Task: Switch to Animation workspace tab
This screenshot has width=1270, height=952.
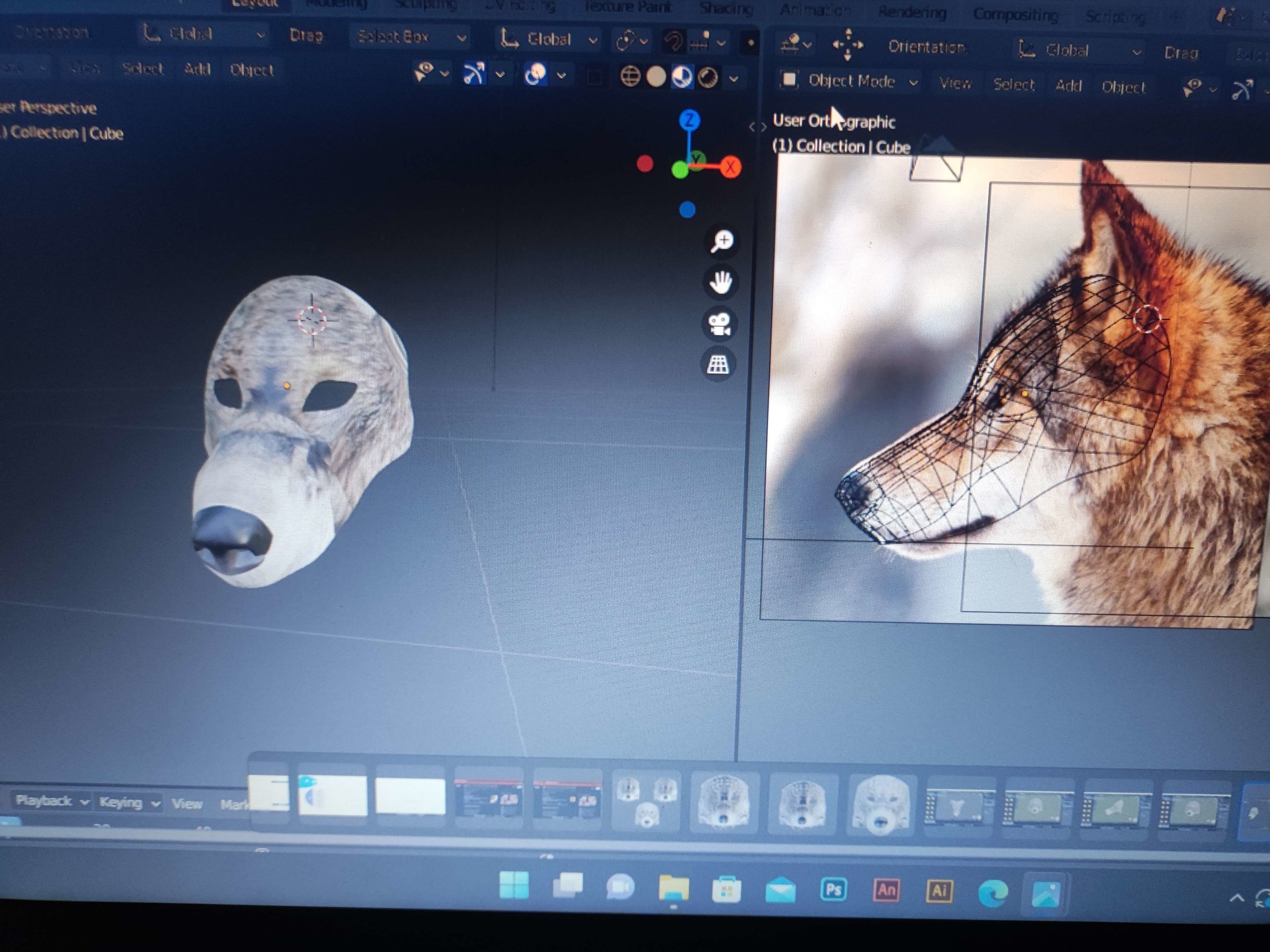Action: click(815, 10)
